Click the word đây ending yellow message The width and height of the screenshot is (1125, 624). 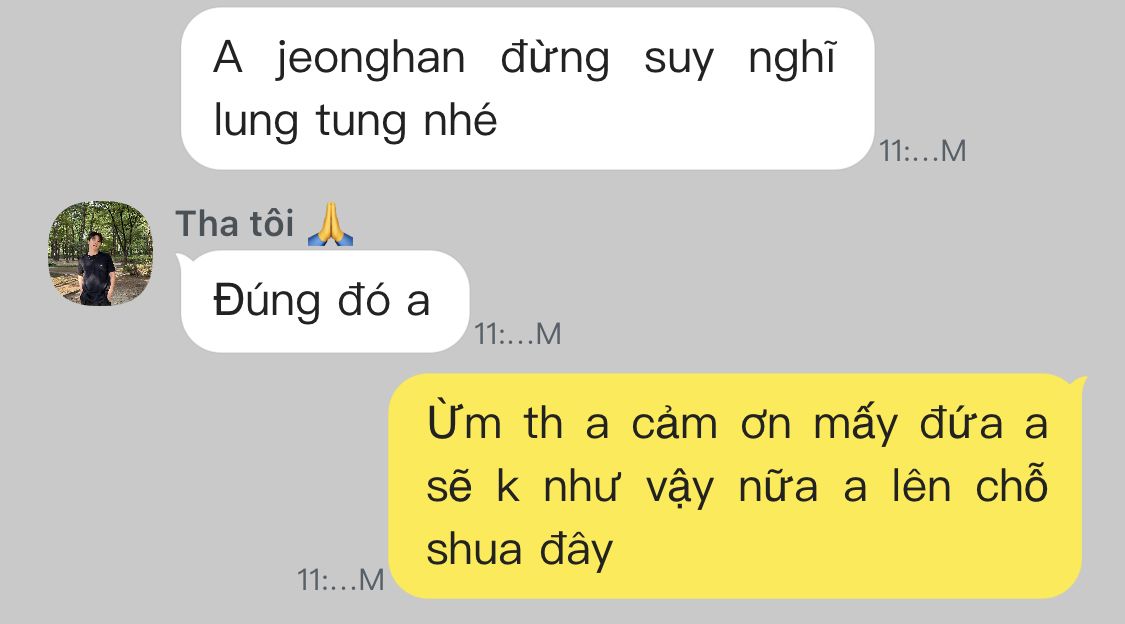pyautogui.click(x=576, y=550)
